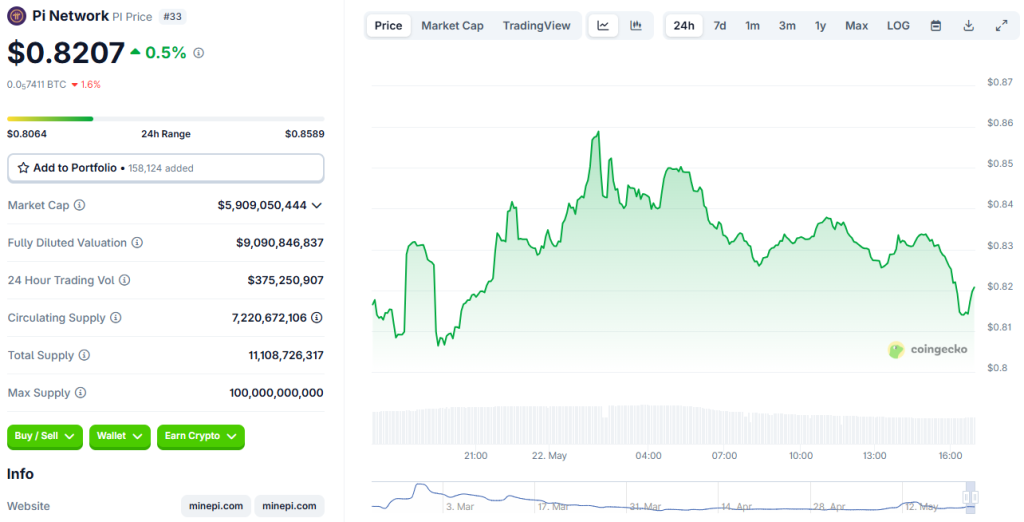Click the $0.8589 range high value
This screenshot has width=1024, height=522.
coord(304,134)
